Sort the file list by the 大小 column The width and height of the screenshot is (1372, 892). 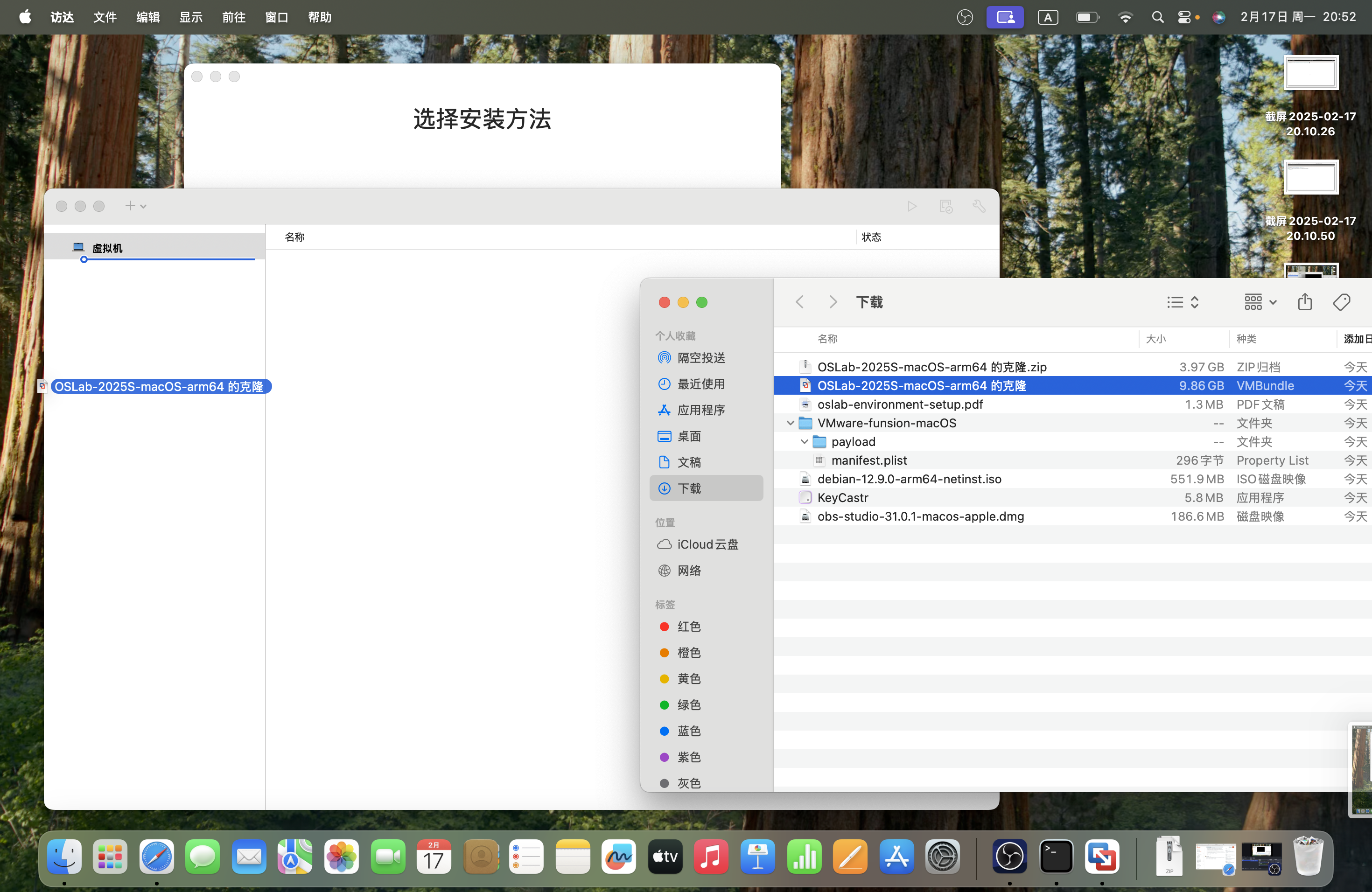(x=1155, y=339)
